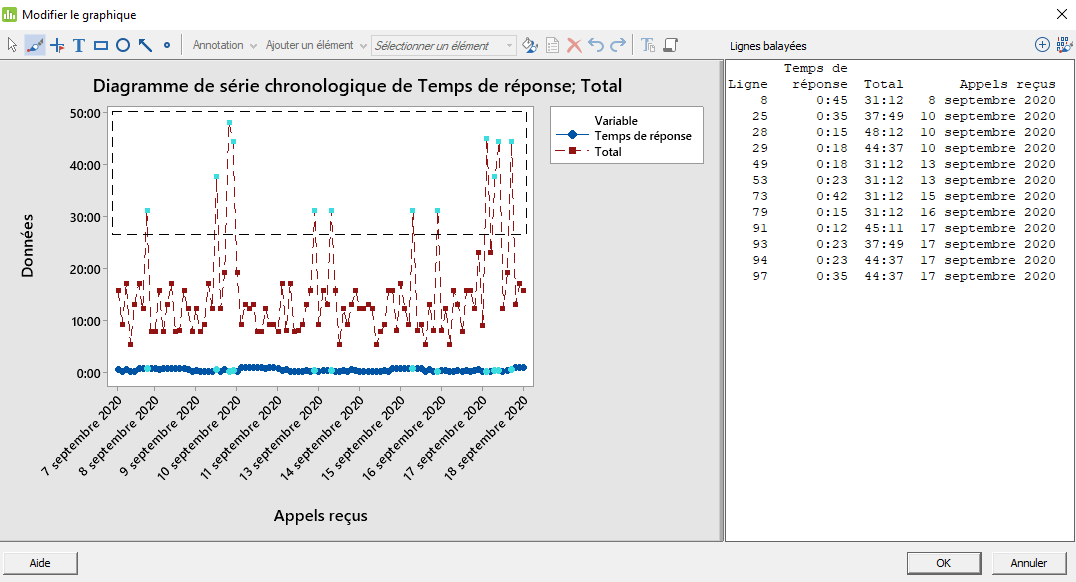Pick the text annotation tool
This screenshot has height=582, width=1076.
[x=79, y=45]
